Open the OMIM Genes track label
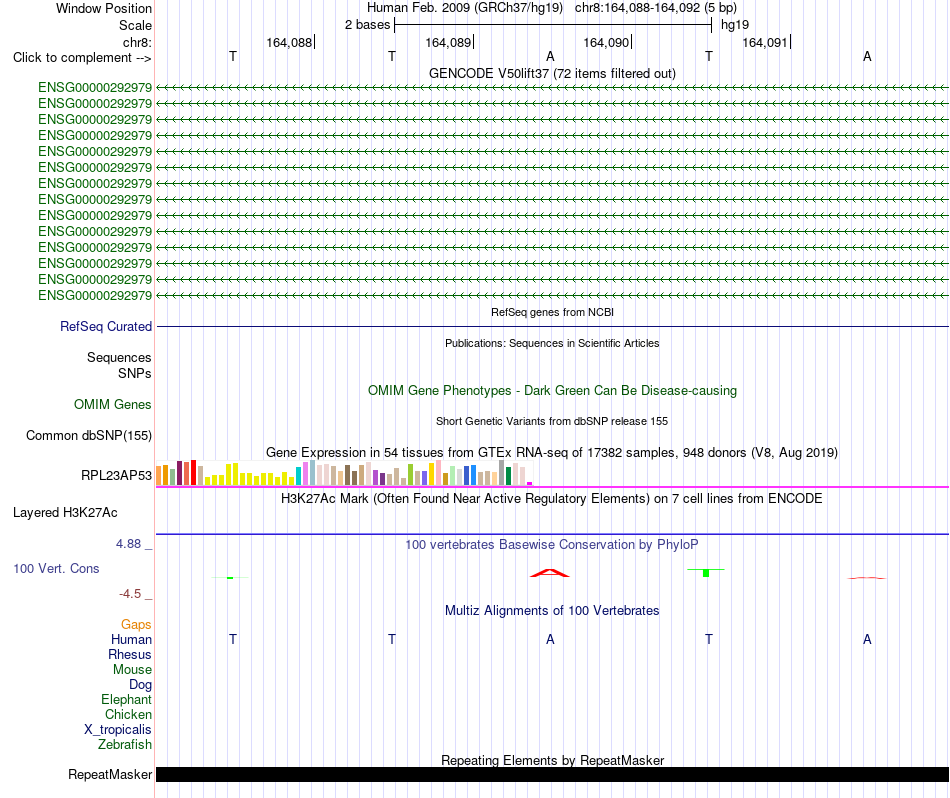950x798 pixels. [113, 404]
